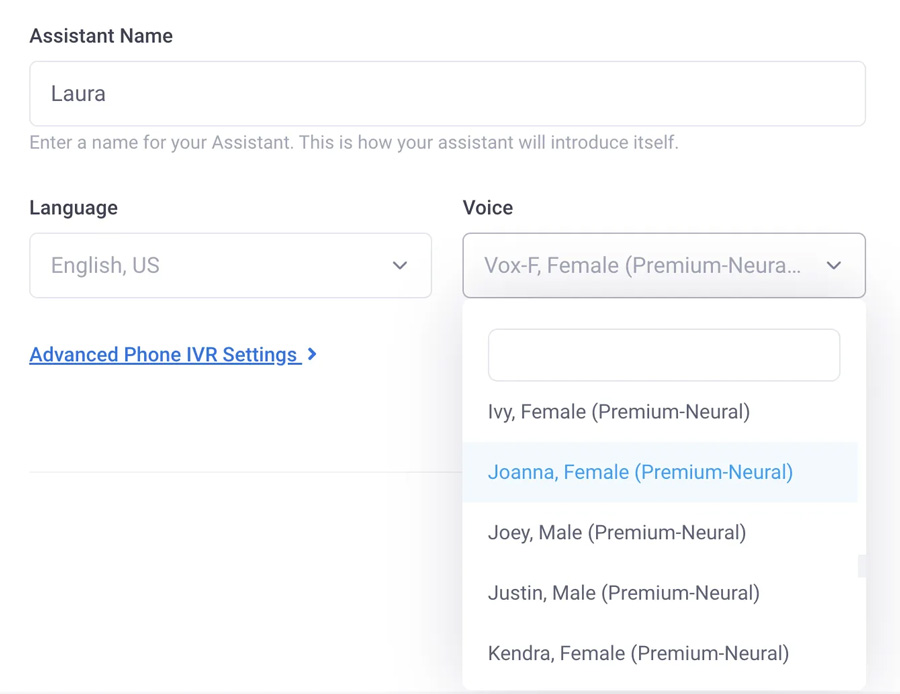
Task: Choose Kendra, Female voice option
Action: pyautogui.click(x=638, y=653)
